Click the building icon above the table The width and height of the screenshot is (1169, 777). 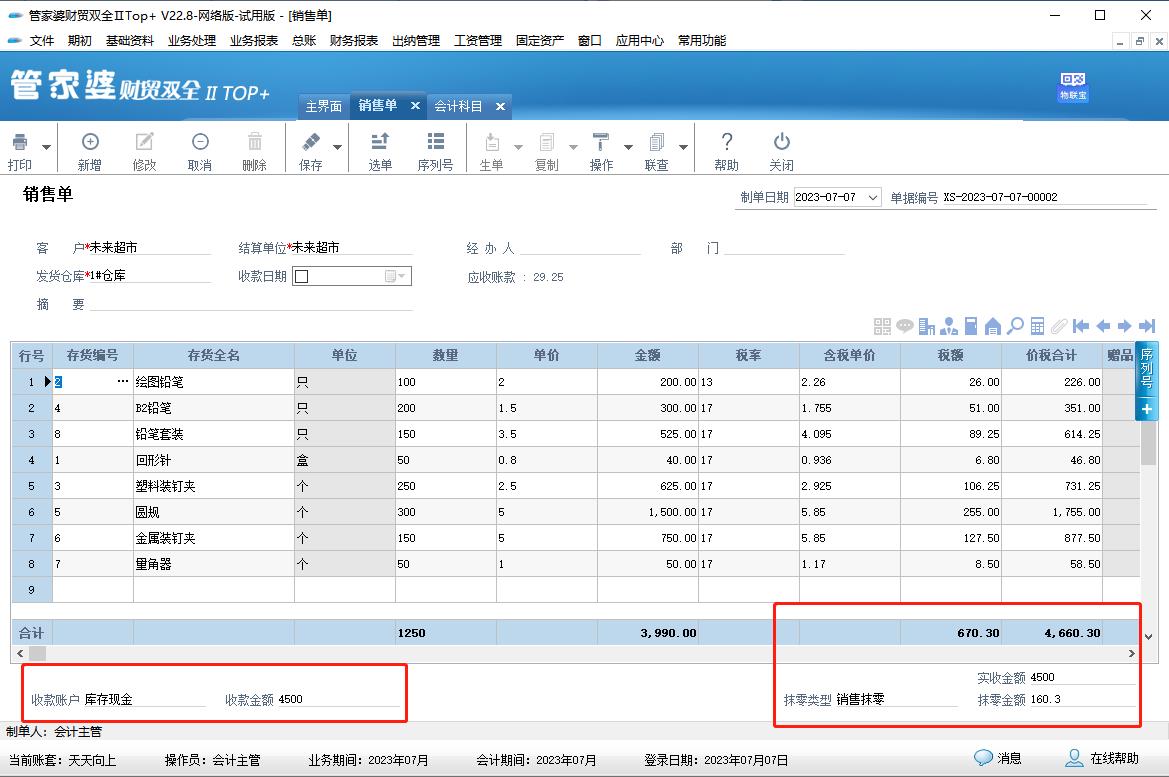(927, 326)
